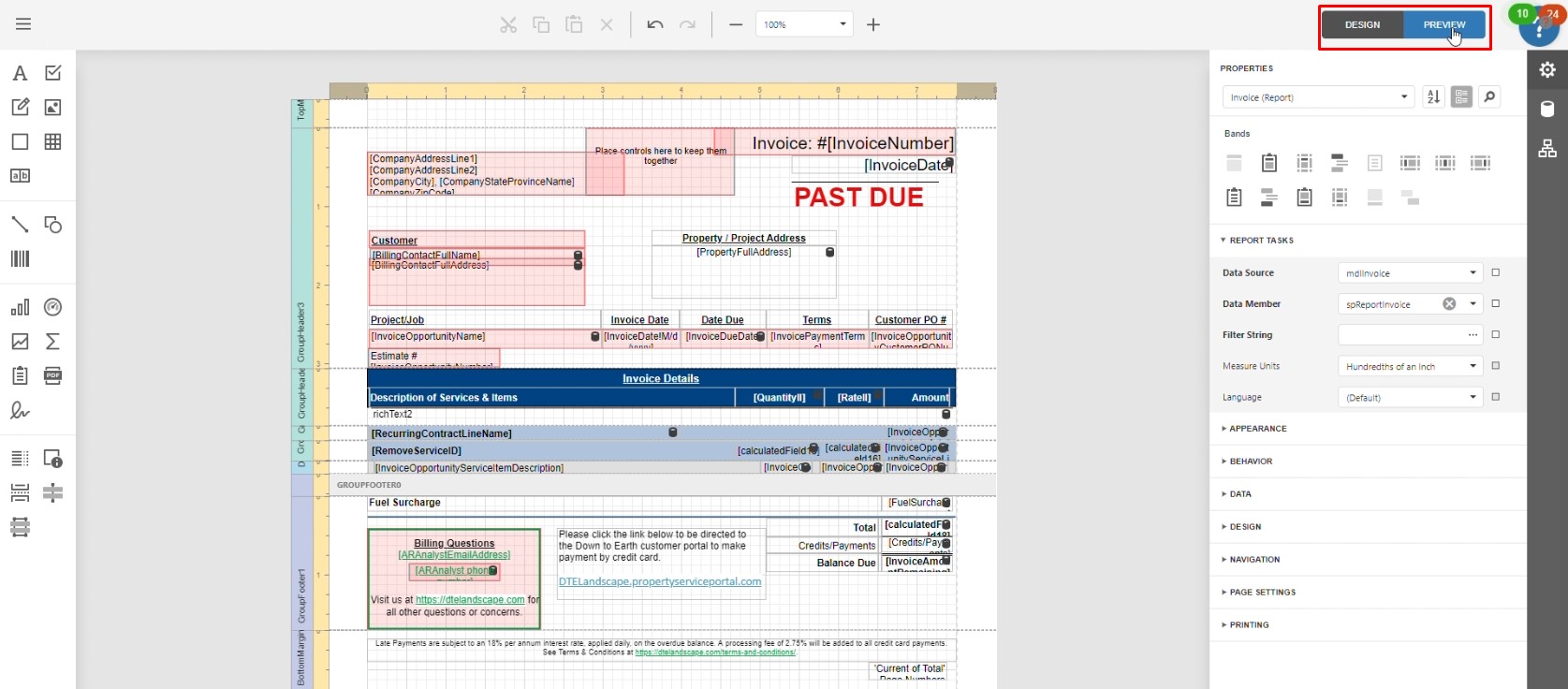Toggle categorized property view
Screen dimensions: 1568x689
[1461, 96]
